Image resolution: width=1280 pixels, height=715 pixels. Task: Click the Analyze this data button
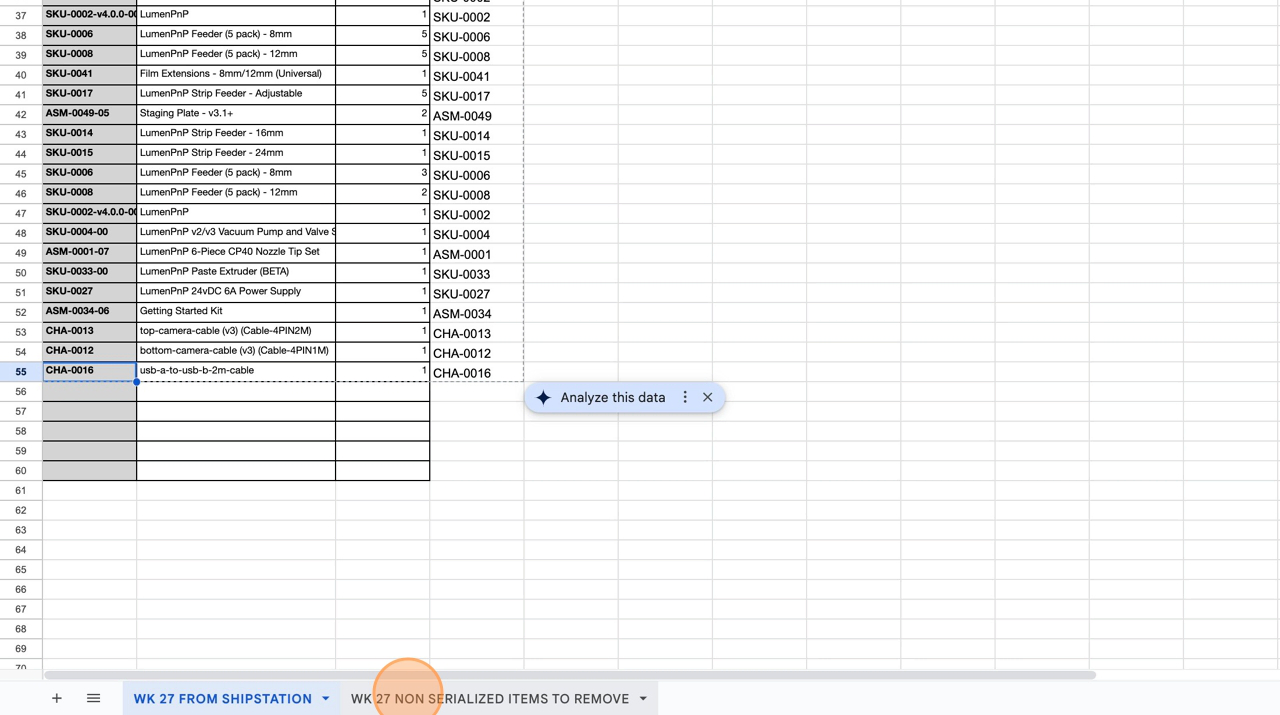[612, 398]
